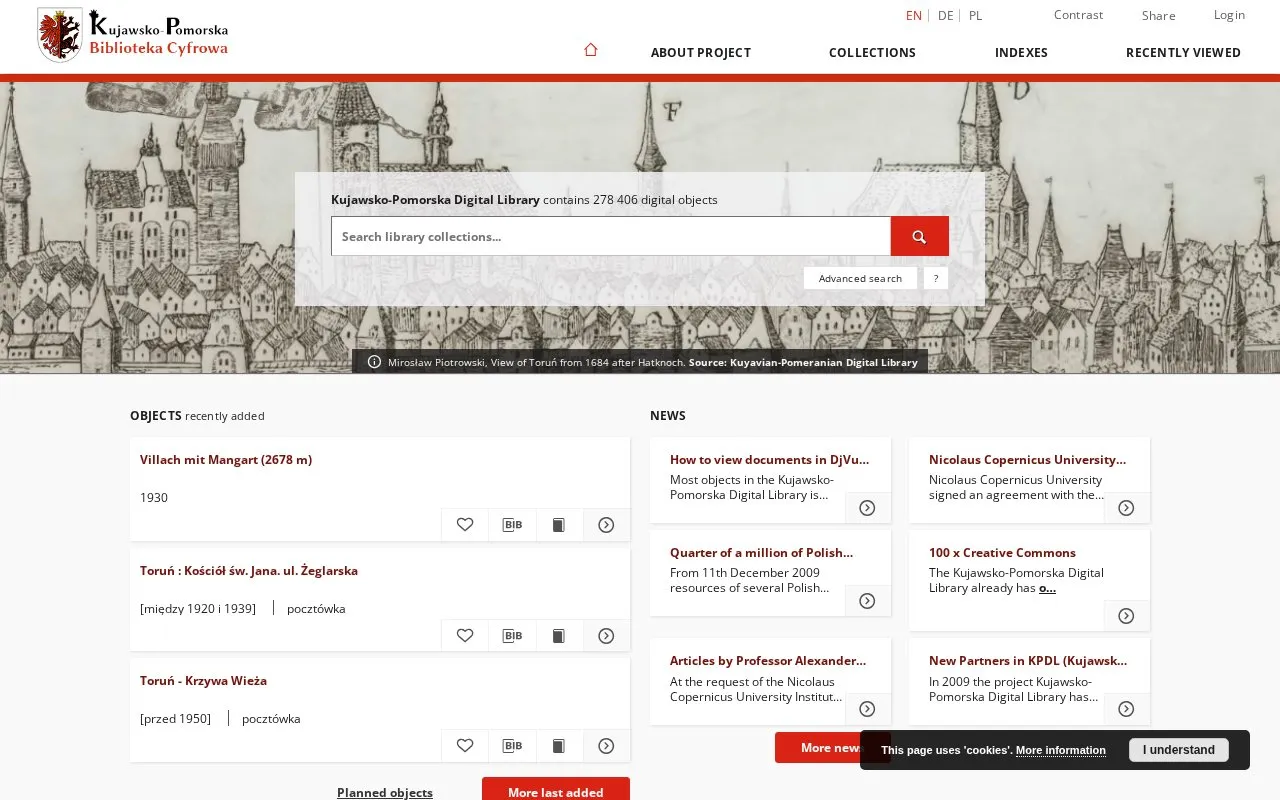Viewport: 1280px width, 800px height.
Task: Switch language to PL
Action: point(975,16)
